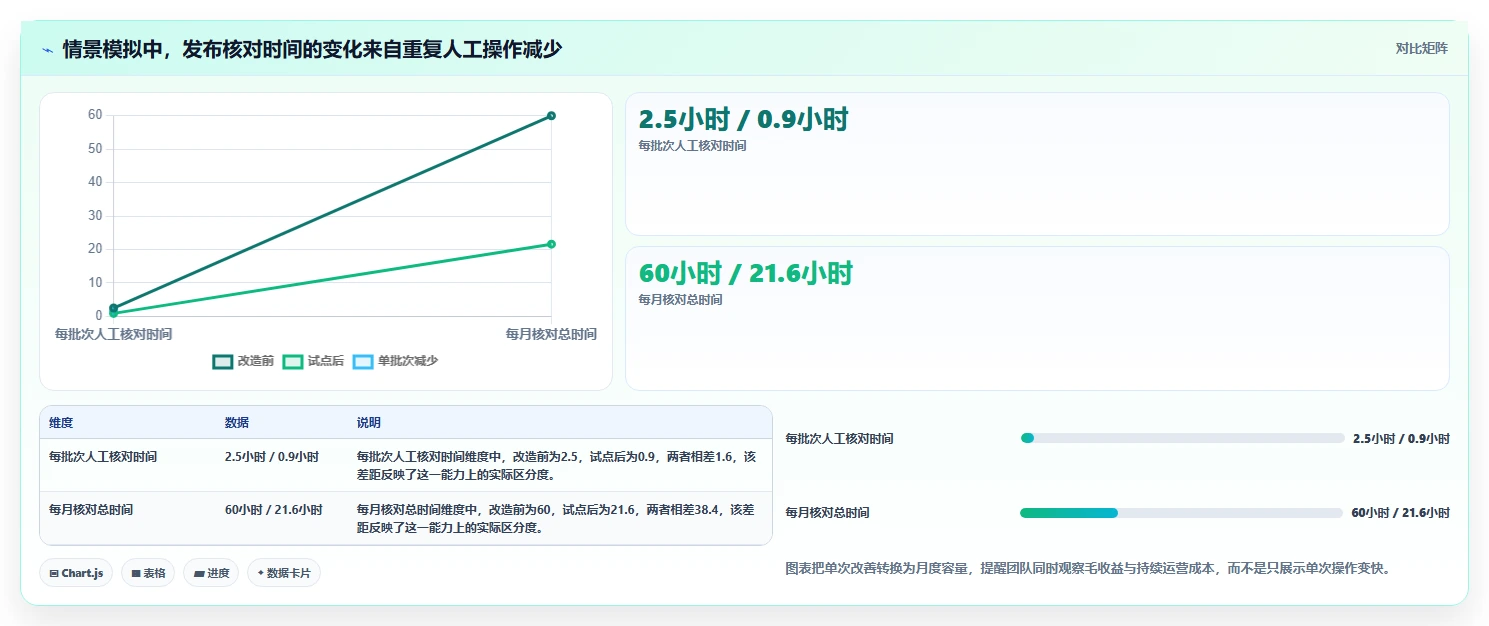The image size is (1489, 626).
Task: Click the 维度 column header
Action: [x=61, y=423]
